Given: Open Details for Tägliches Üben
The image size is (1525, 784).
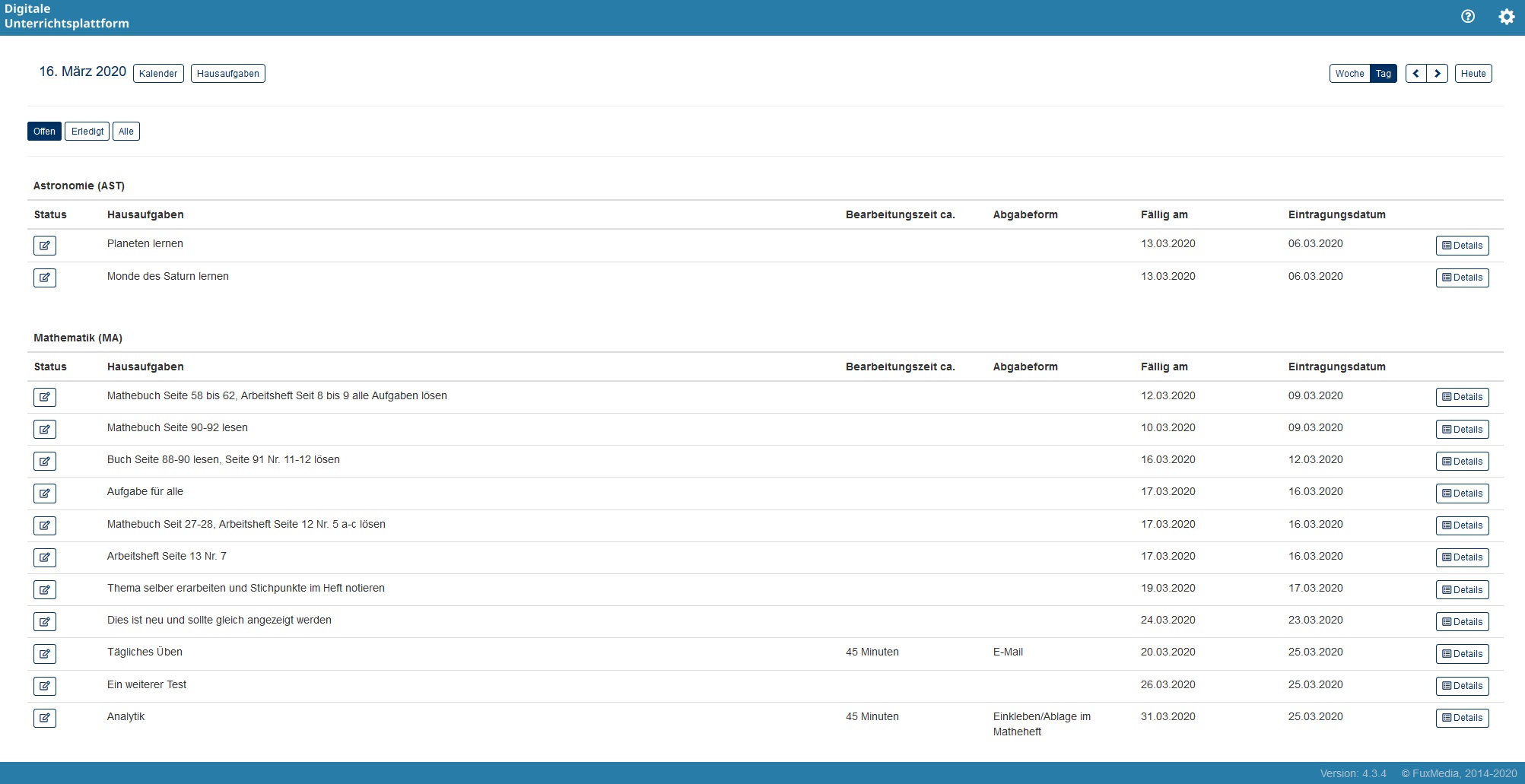Looking at the screenshot, I should (x=1462, y=654).
